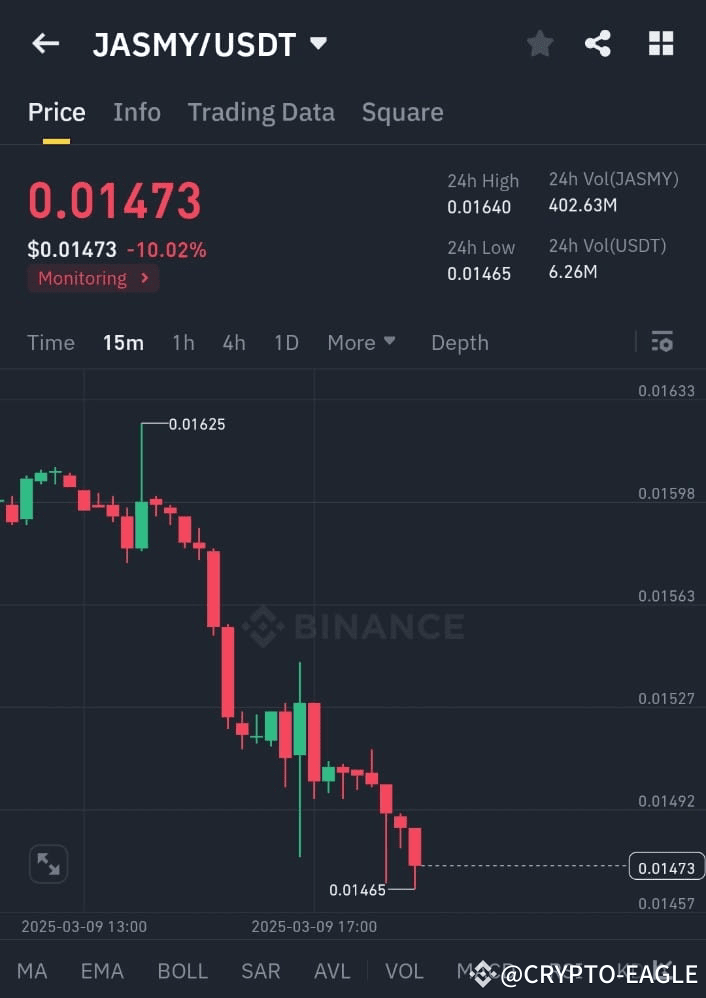Expand the More timeframe options dropdown
706x998 pixels.
click(x=361, y=342)
